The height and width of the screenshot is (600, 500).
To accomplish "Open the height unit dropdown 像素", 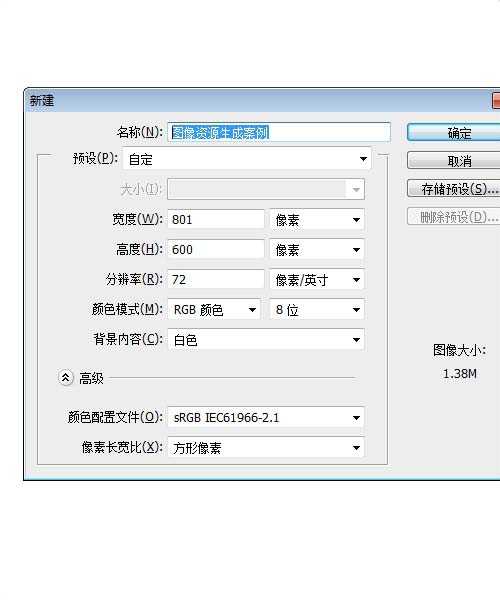I will click(x=317, y=249).
